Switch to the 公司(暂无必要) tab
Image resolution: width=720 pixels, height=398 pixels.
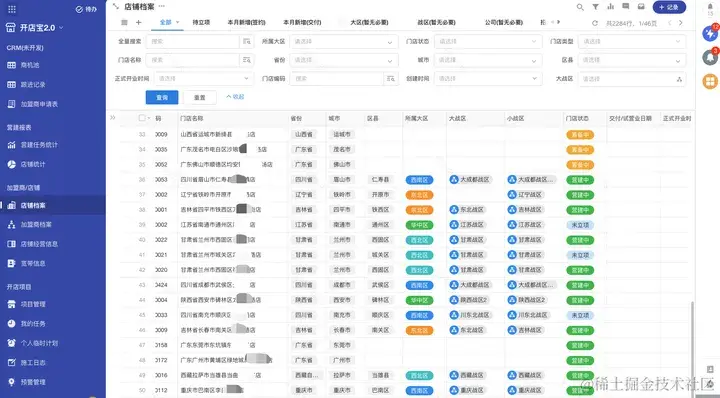(x=504, y=22)
